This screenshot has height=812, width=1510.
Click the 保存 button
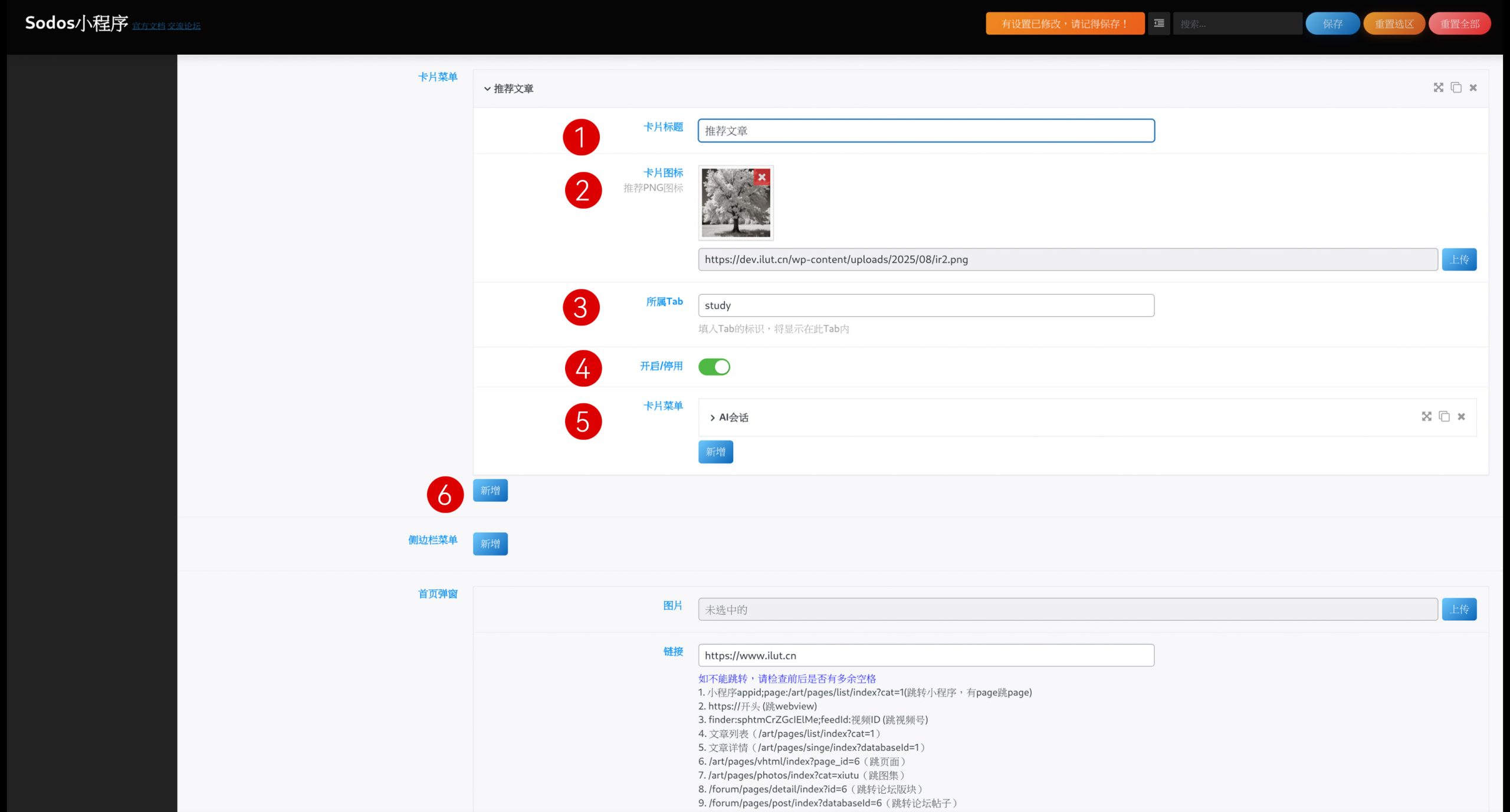(1332, 24)
